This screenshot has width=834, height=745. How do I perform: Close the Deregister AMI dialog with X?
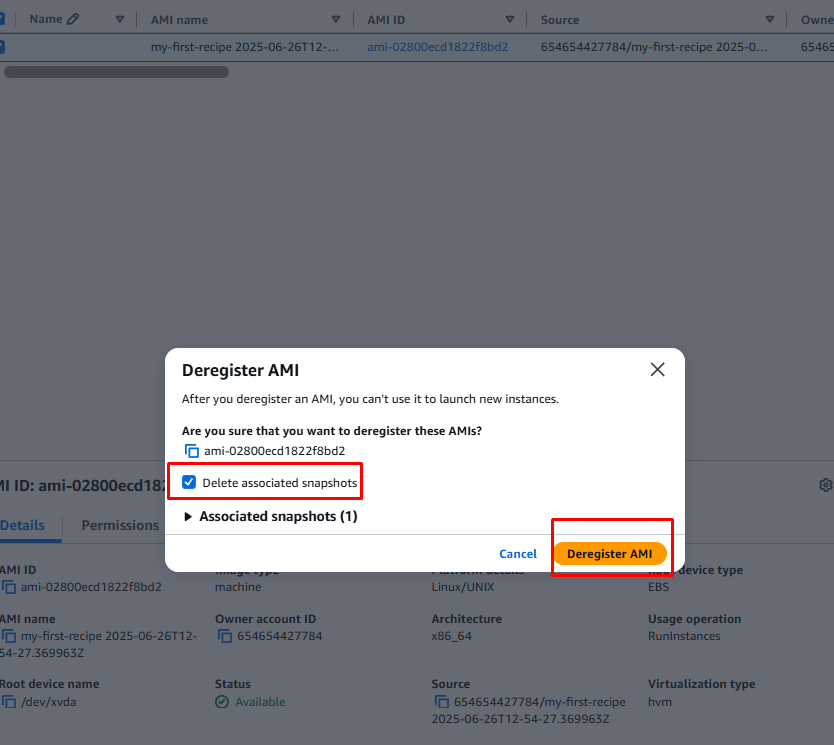point(657,370)
